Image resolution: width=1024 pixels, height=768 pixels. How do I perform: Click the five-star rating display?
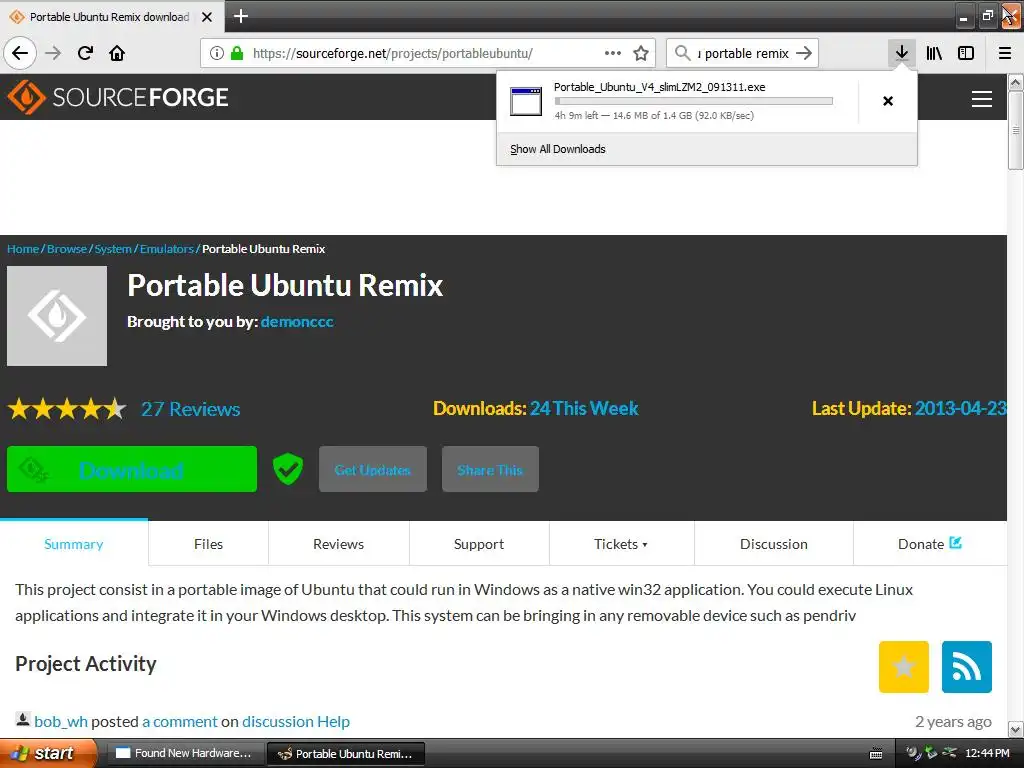click(67, 409)
